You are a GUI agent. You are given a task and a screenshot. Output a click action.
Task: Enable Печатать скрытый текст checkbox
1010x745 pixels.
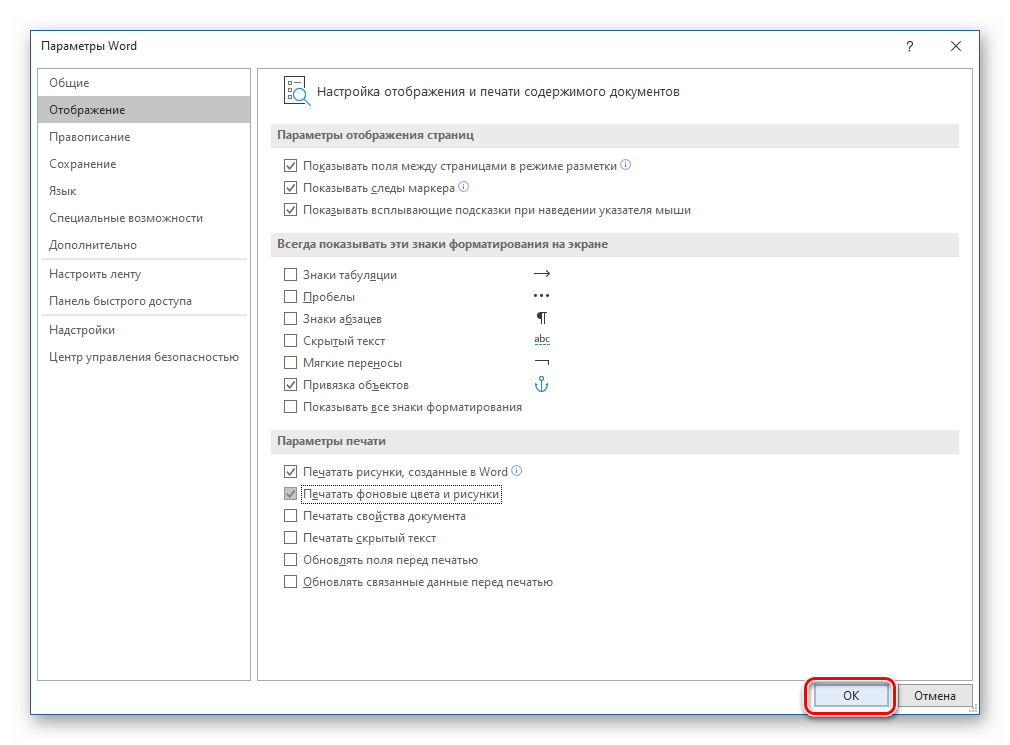click(291, 538)
